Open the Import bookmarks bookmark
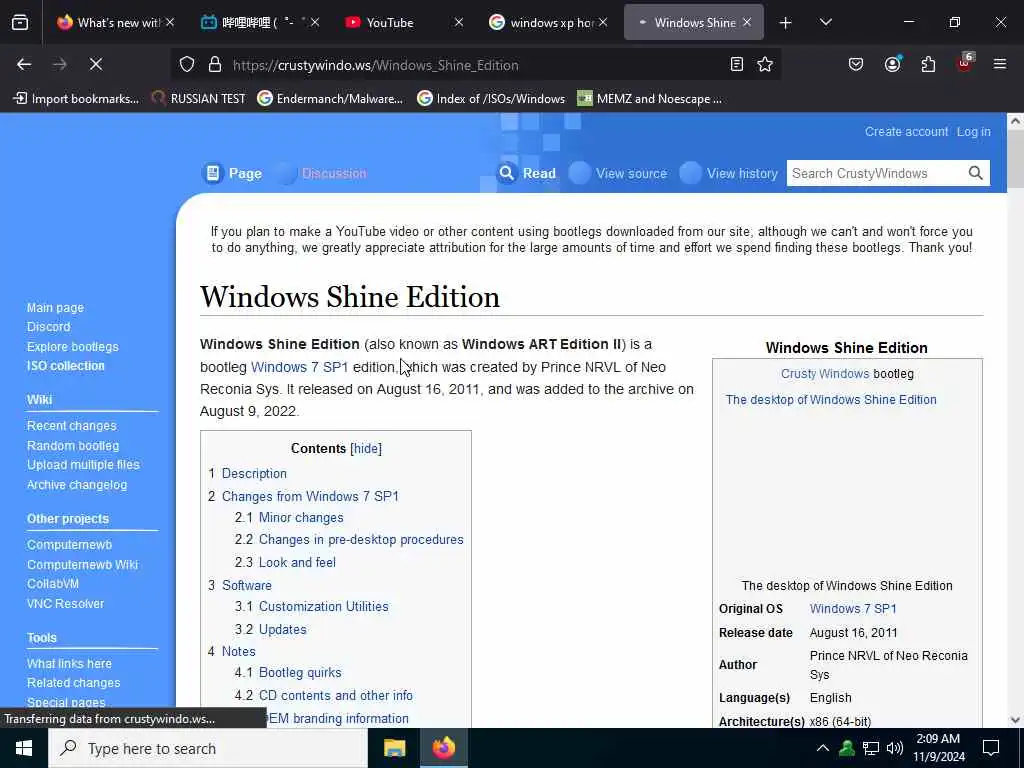The height and width of the screenshot is (768, 1024). point(76,99)
